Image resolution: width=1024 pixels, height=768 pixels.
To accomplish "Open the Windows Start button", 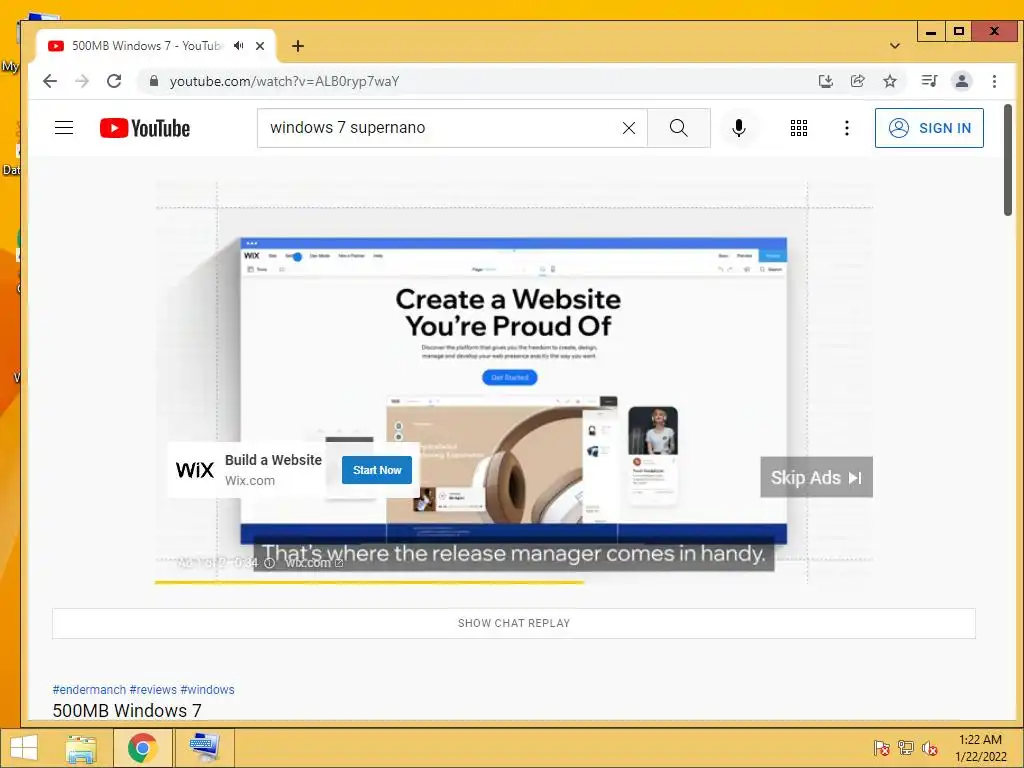I will (24, 748).
